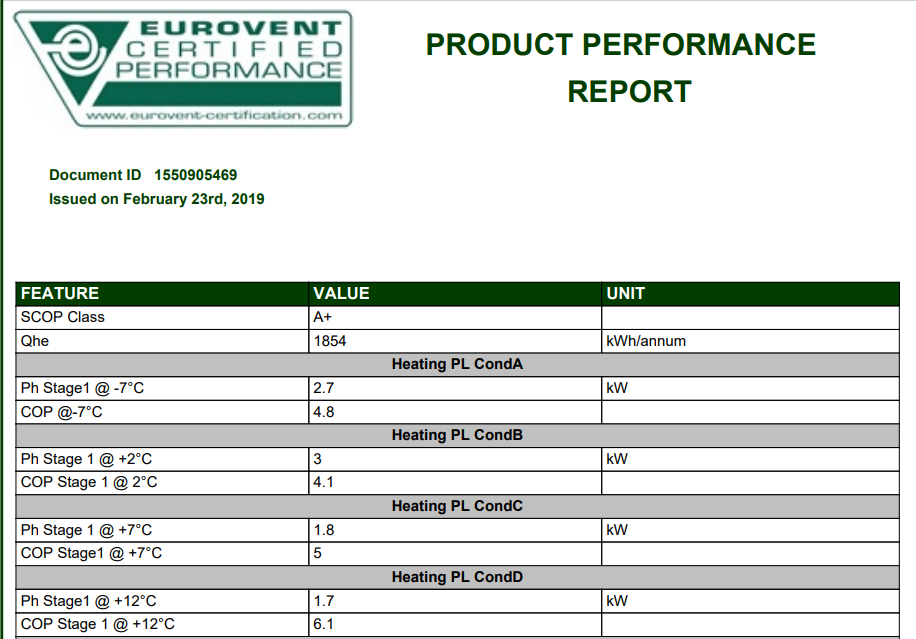
Task: Select the A+ SCOP class value
Action: point(455,317)
